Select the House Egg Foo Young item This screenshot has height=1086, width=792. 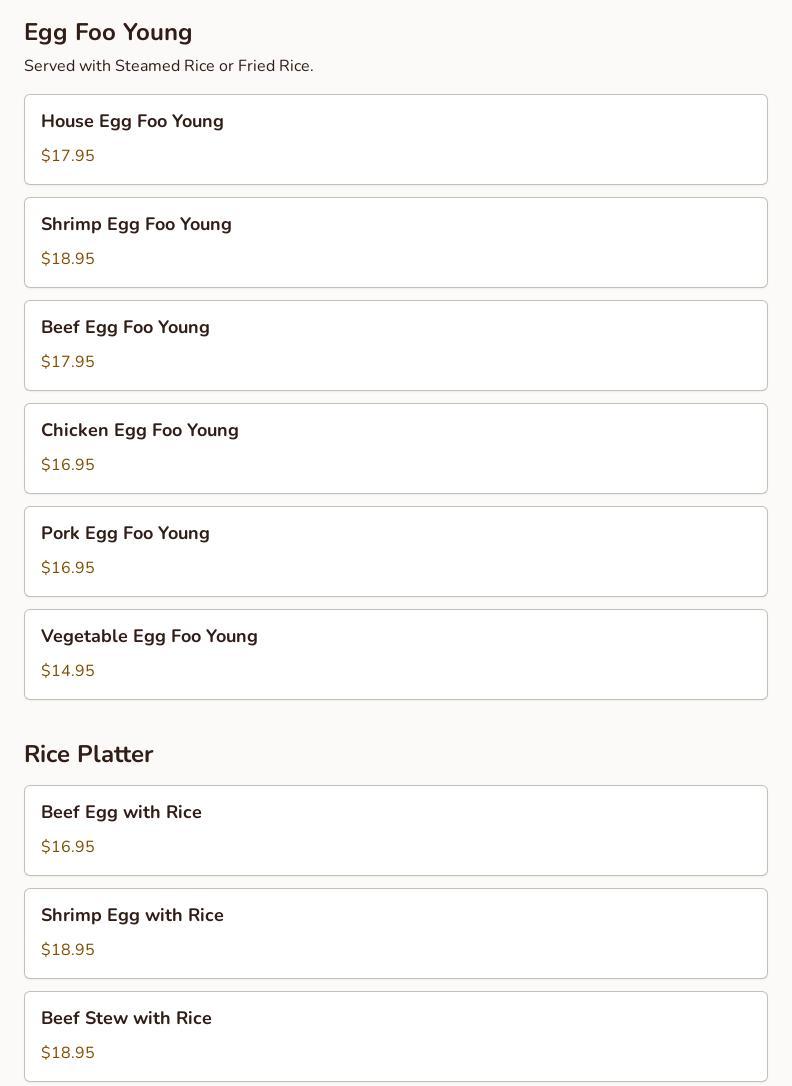pyautogui.click(x=395, y=139)
